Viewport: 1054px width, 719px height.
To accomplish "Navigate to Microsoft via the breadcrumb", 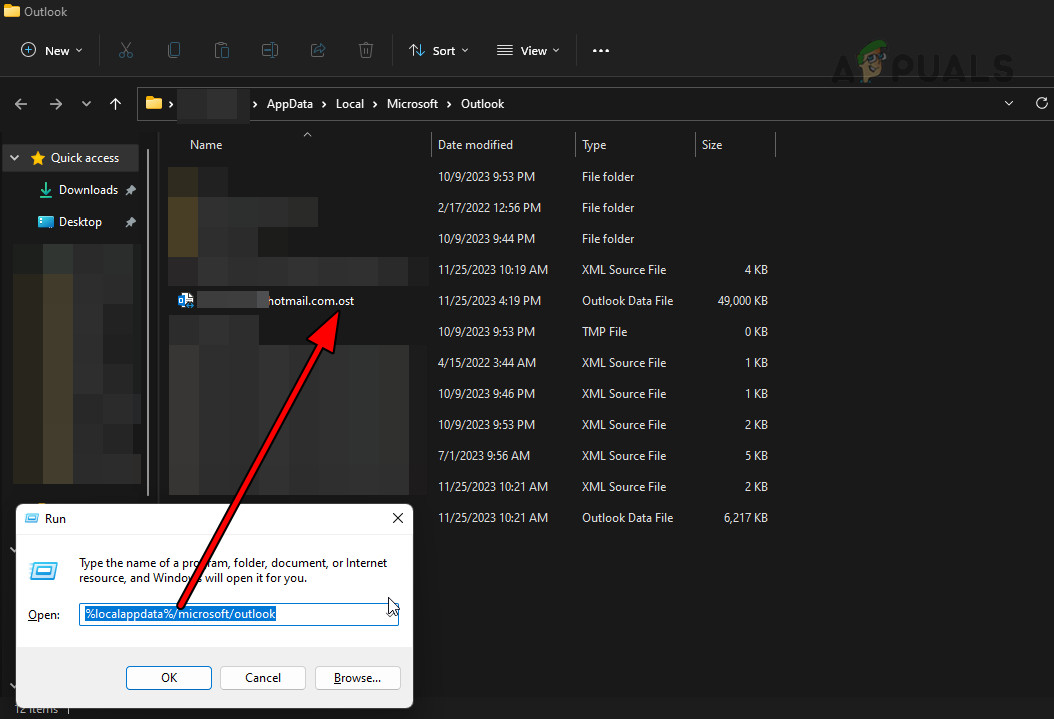I will coord(412,103).
